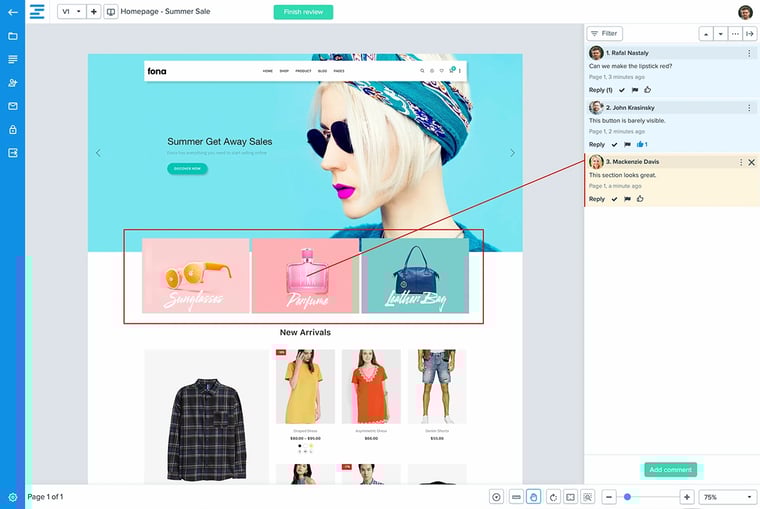Click the mail envelope icon in sidebar
The image size is (760, 509).
[13, 106]
